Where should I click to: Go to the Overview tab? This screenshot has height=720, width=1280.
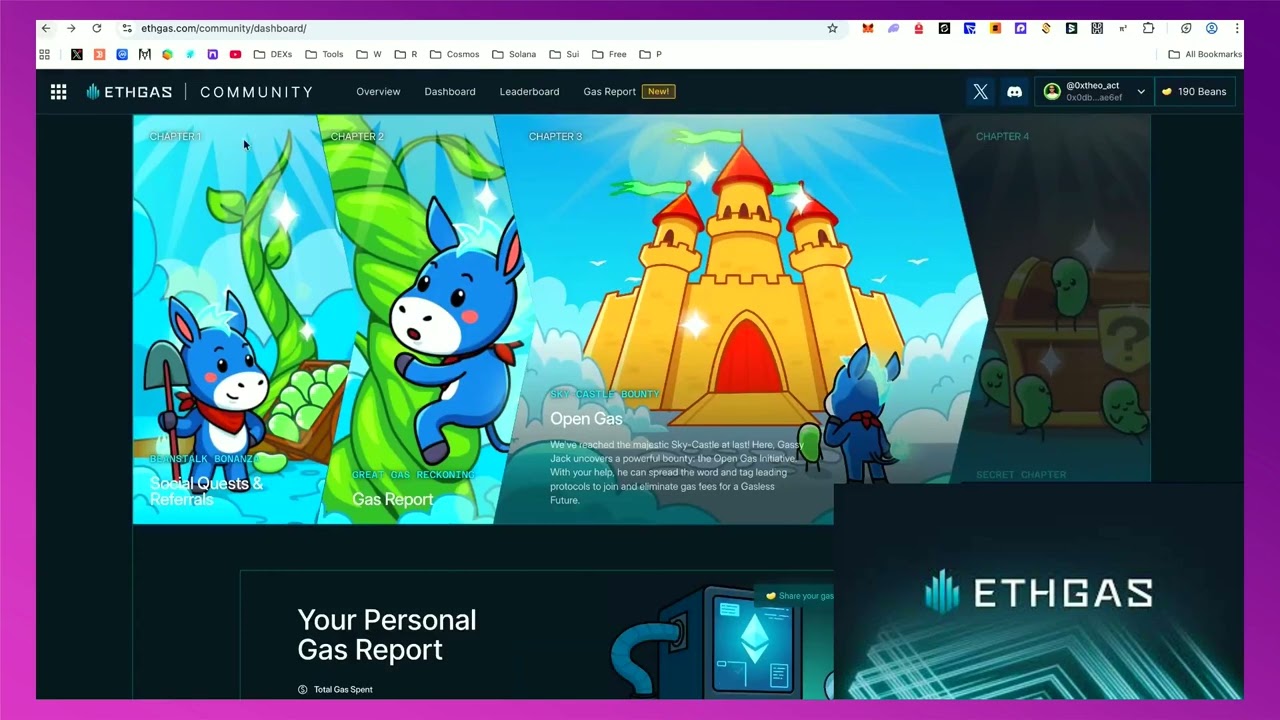[378, 92]
